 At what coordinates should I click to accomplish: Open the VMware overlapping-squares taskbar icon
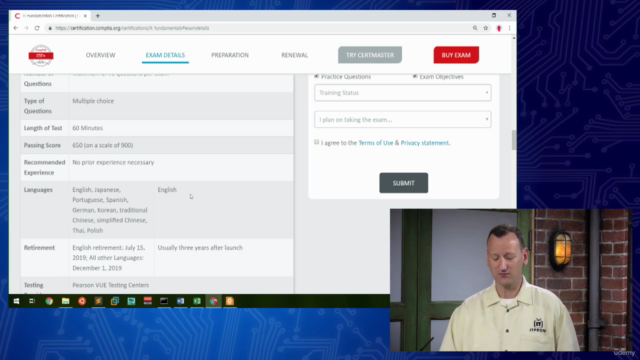[115, 301]
